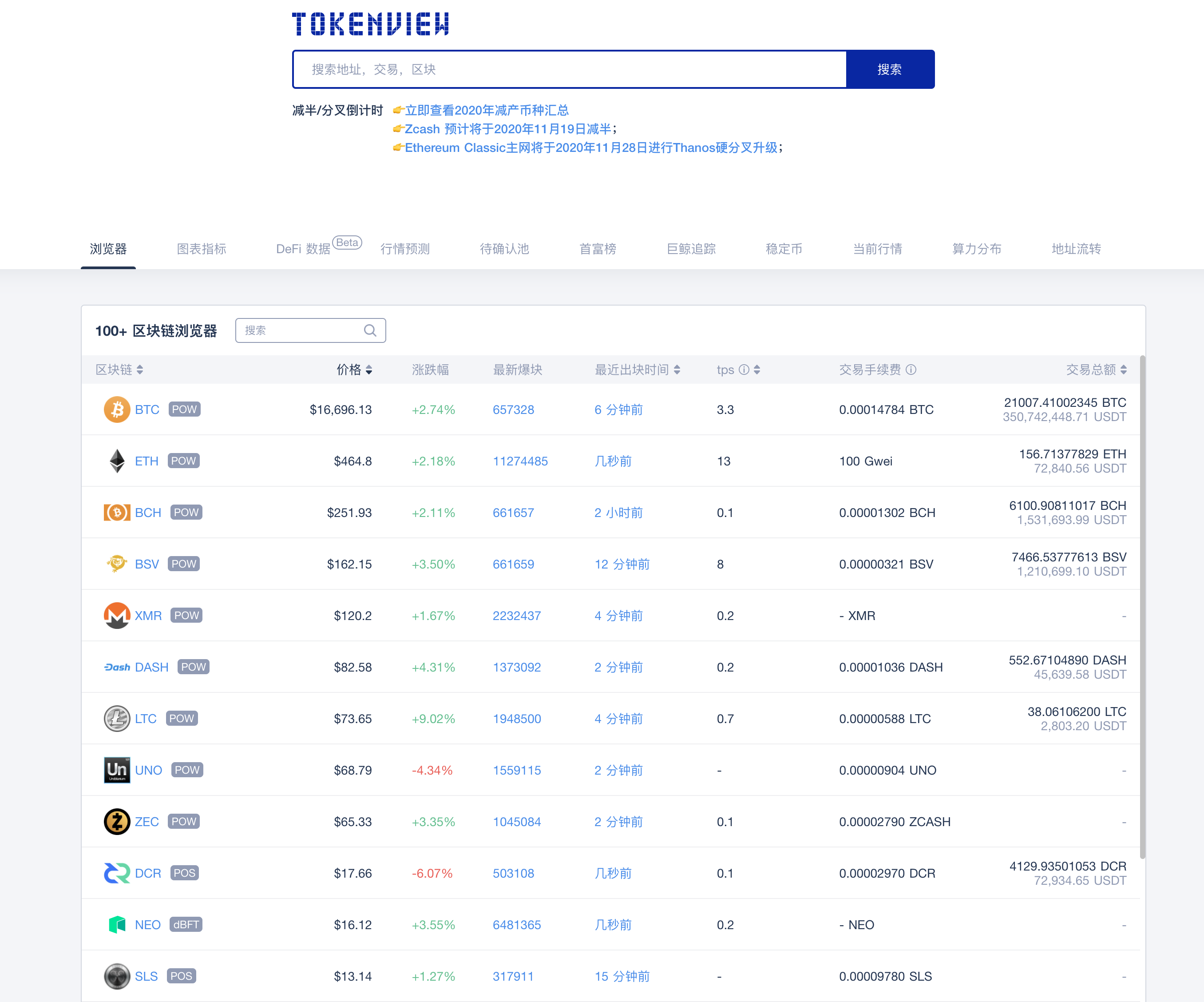The width and height of the screenshot is (1204, 1002).
Task: Click the LTC price $73.65
Action: [x=353, y=719]
